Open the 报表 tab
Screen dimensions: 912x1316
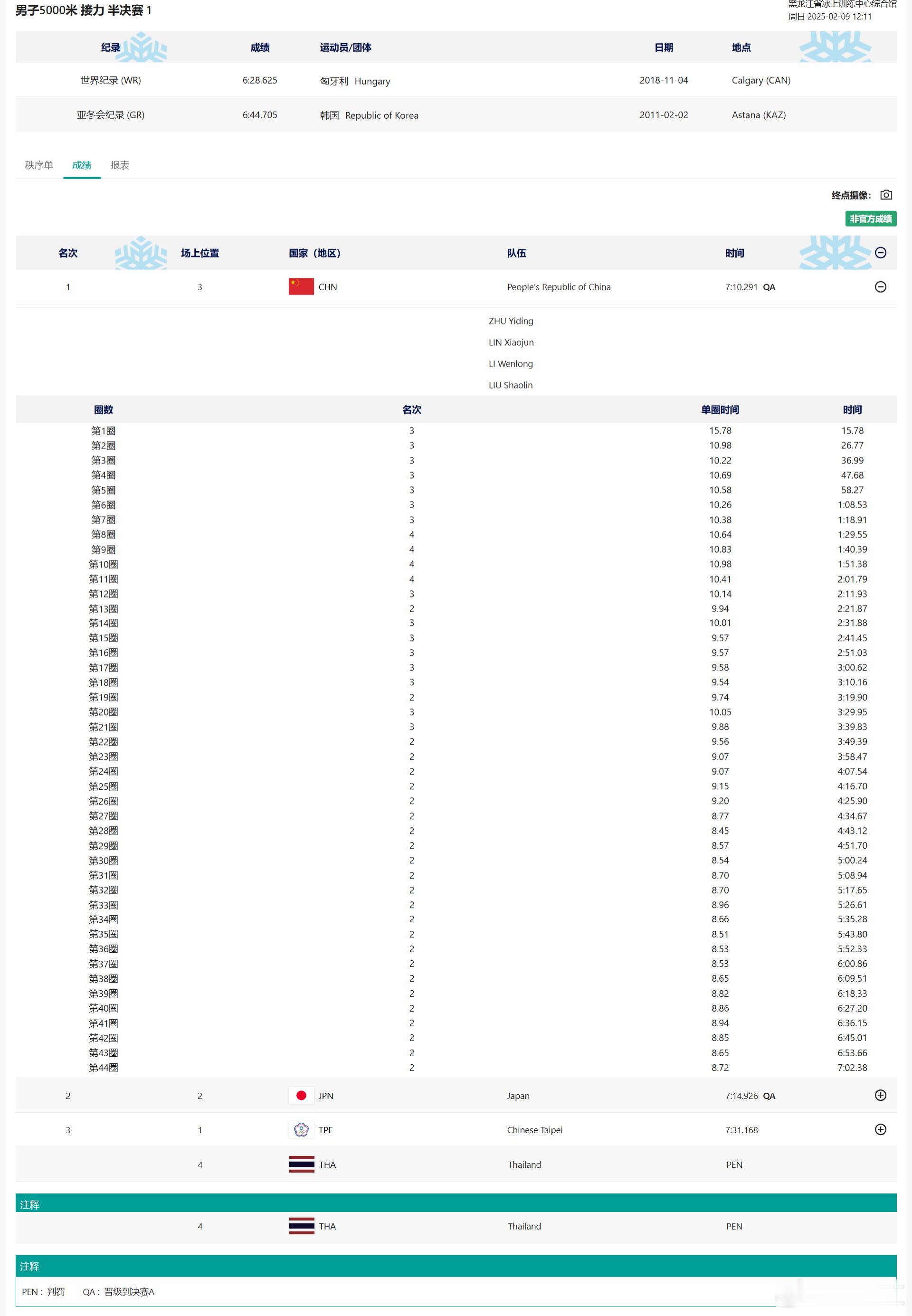pyautogui.click(x=119, y=165)
